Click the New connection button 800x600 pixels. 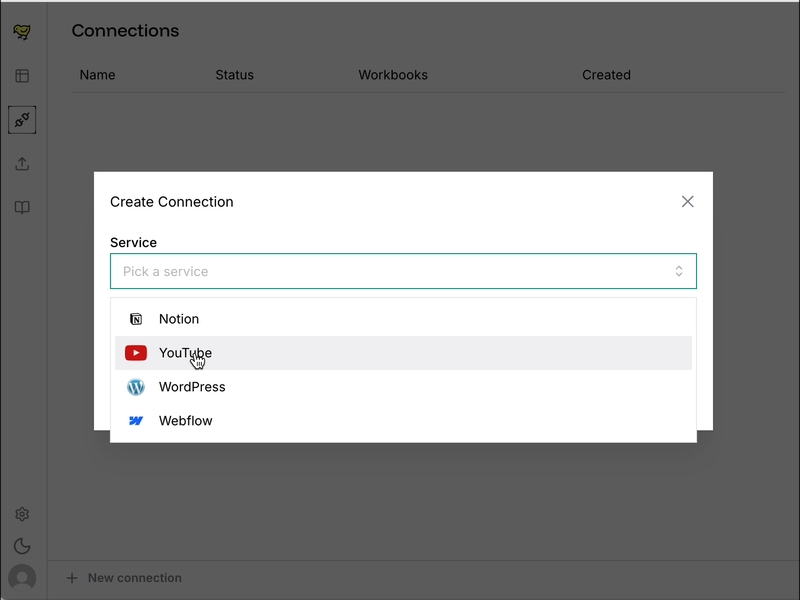tap(125, 577)
